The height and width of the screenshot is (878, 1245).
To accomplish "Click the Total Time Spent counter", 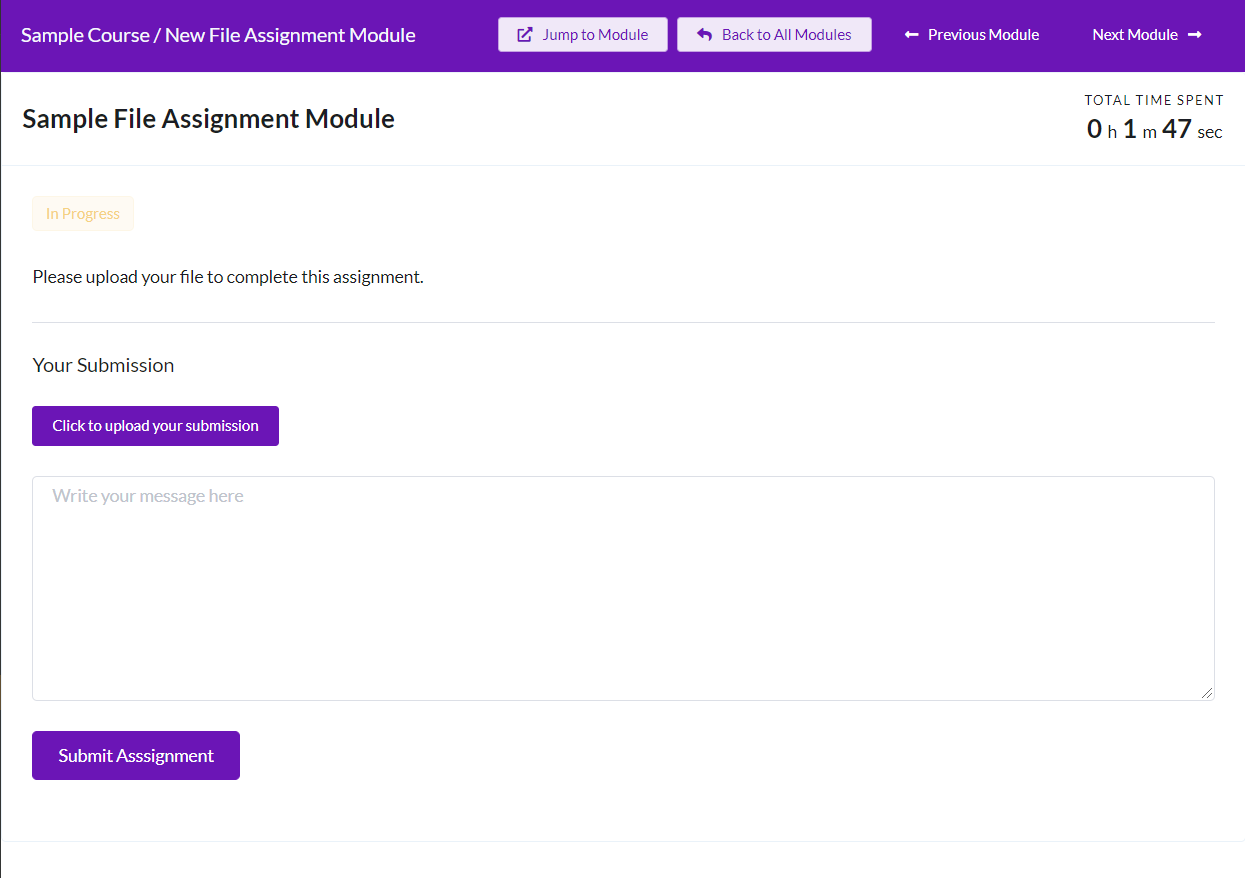I will [x=1153, y=115].
